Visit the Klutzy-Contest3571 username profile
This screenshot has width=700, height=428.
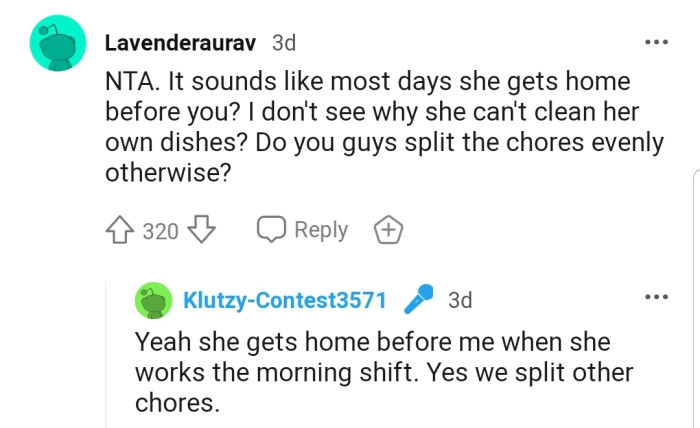285,300
